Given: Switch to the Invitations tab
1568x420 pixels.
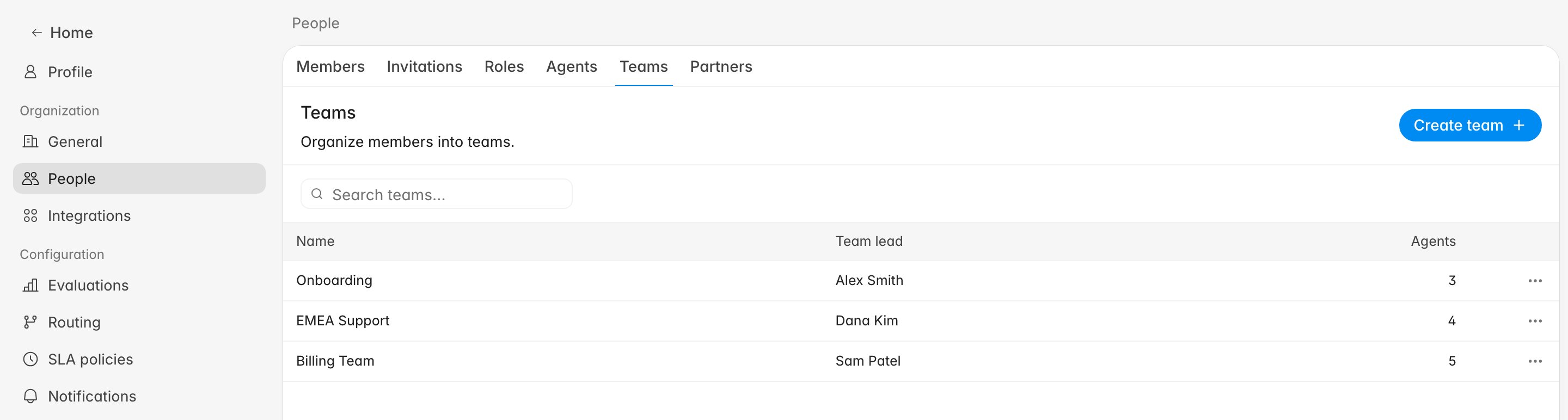Looking at the screenshot, I should point(424,66).
